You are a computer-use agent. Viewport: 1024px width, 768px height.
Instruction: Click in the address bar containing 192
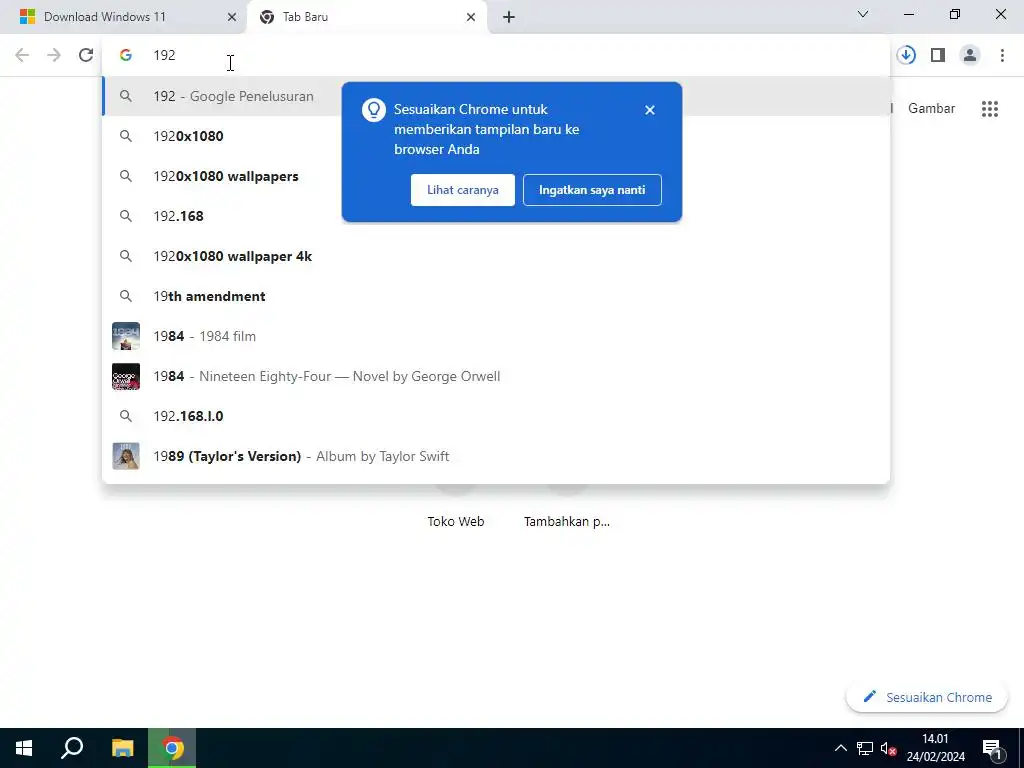(x=496, y=55)
